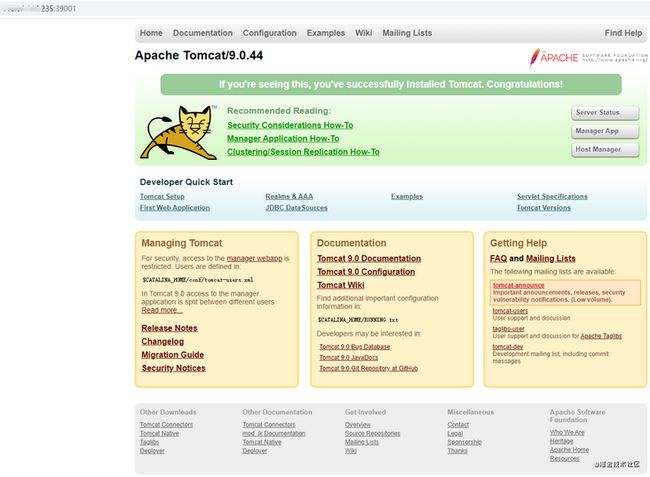Click Taglibs under Other Downloads

149,442
